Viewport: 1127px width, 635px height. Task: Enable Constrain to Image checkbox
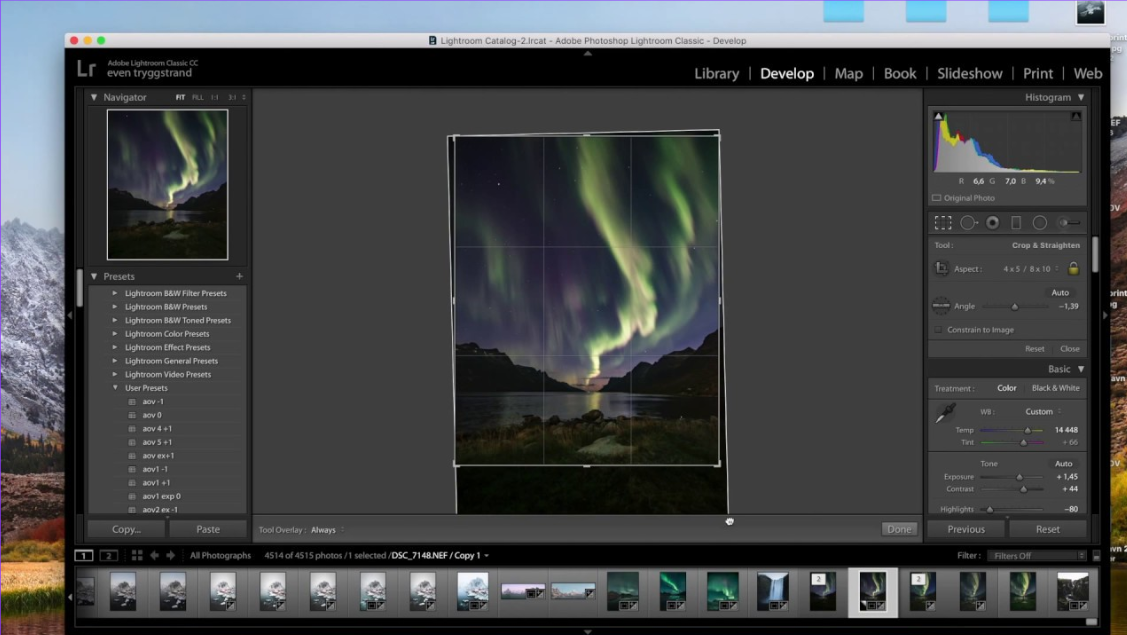tap(938, 329)
